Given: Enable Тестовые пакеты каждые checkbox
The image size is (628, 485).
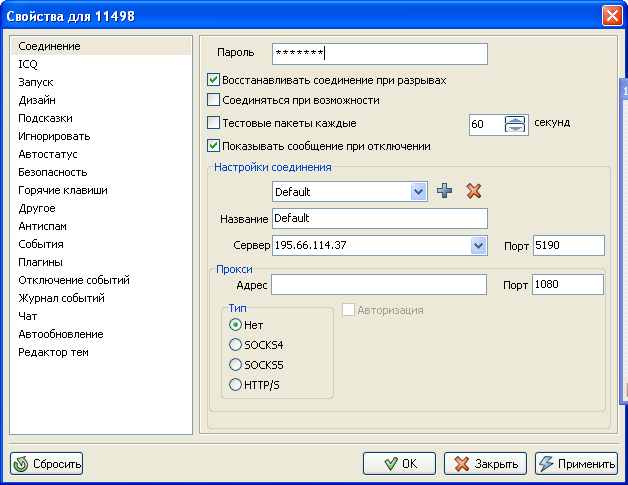Looking at the screenshot, I should point(213,124).
